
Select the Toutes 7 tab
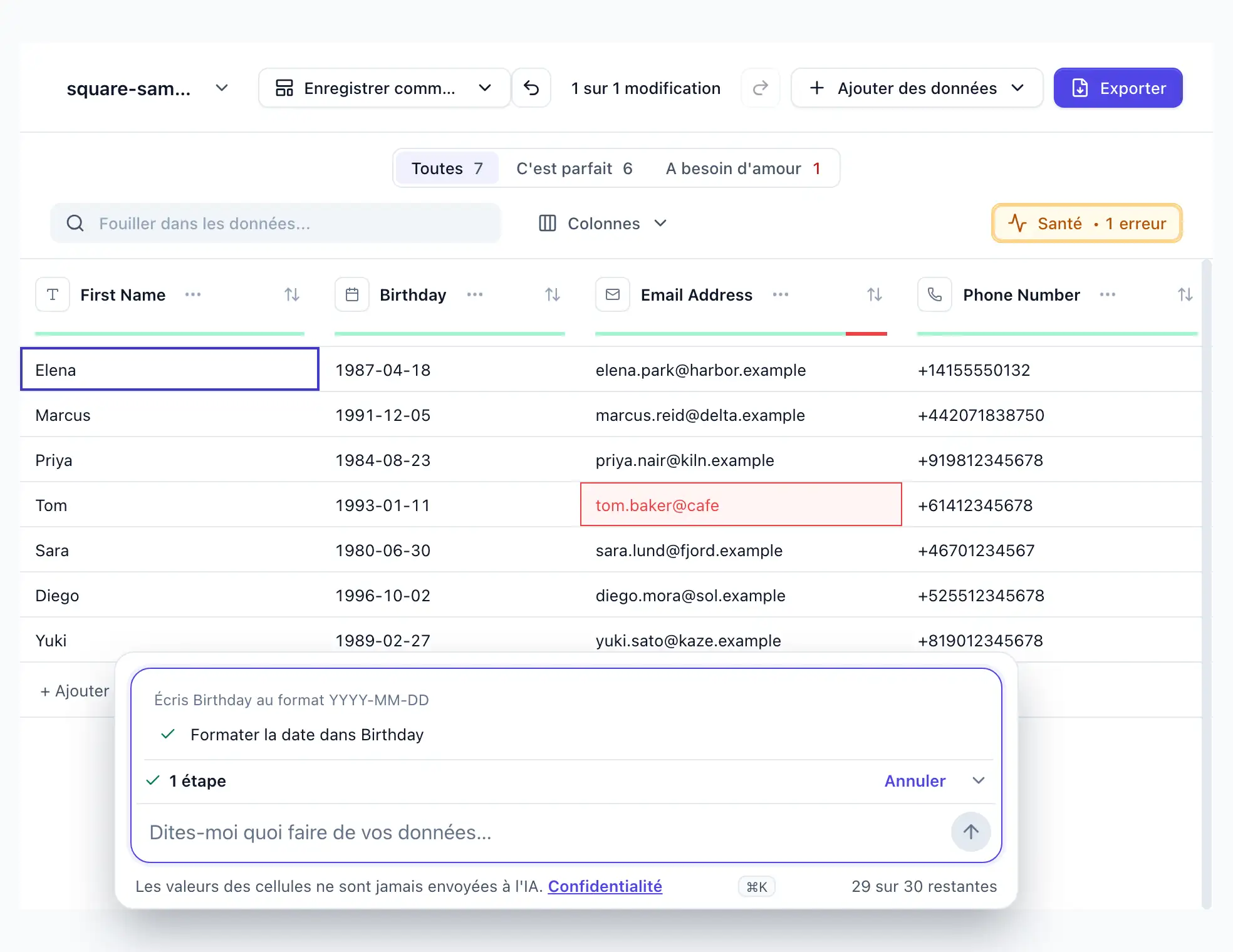[x=447, y=168]
